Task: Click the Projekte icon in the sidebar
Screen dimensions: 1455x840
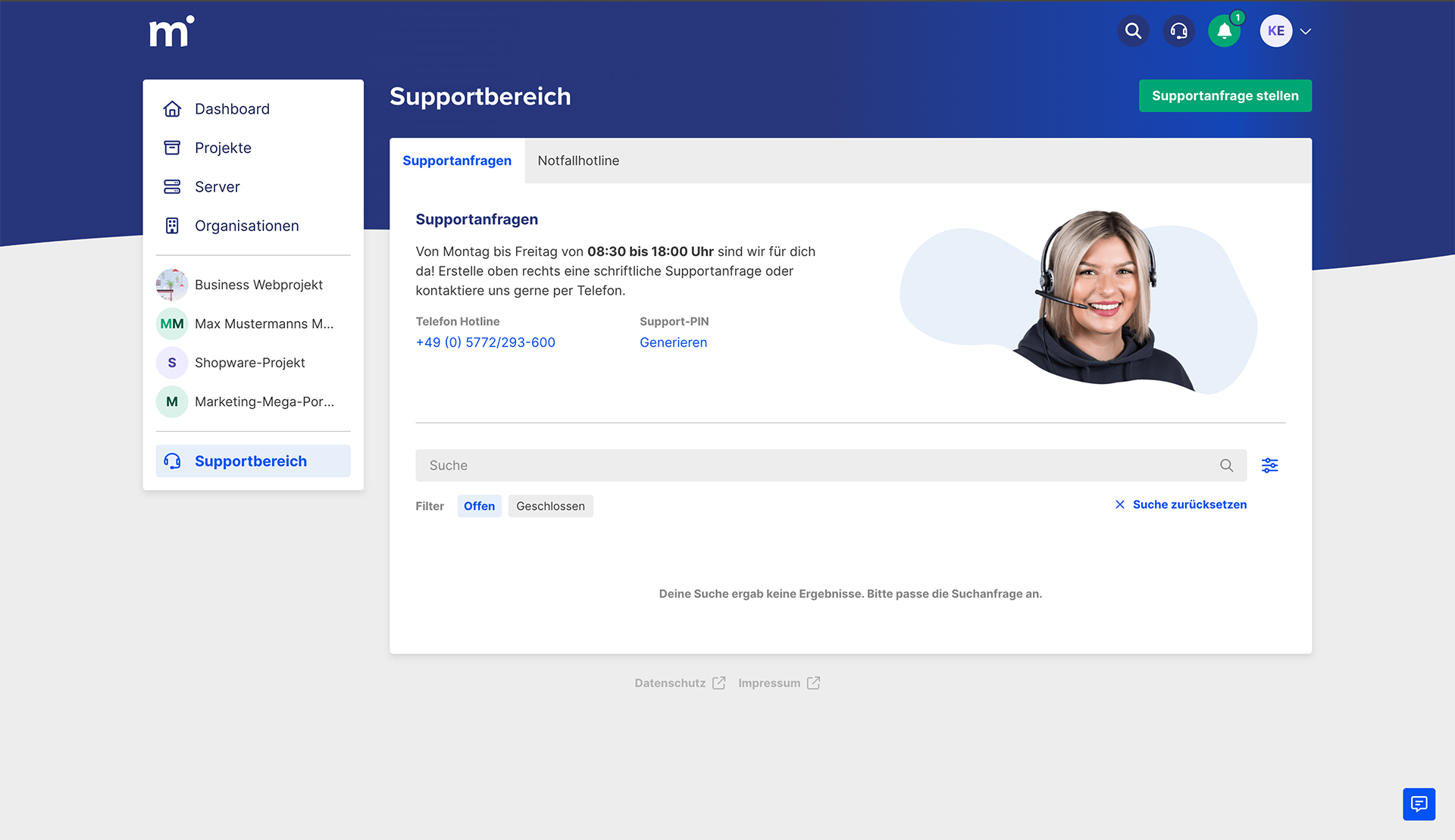Action: pyautogui.click(x=172, y=147)
